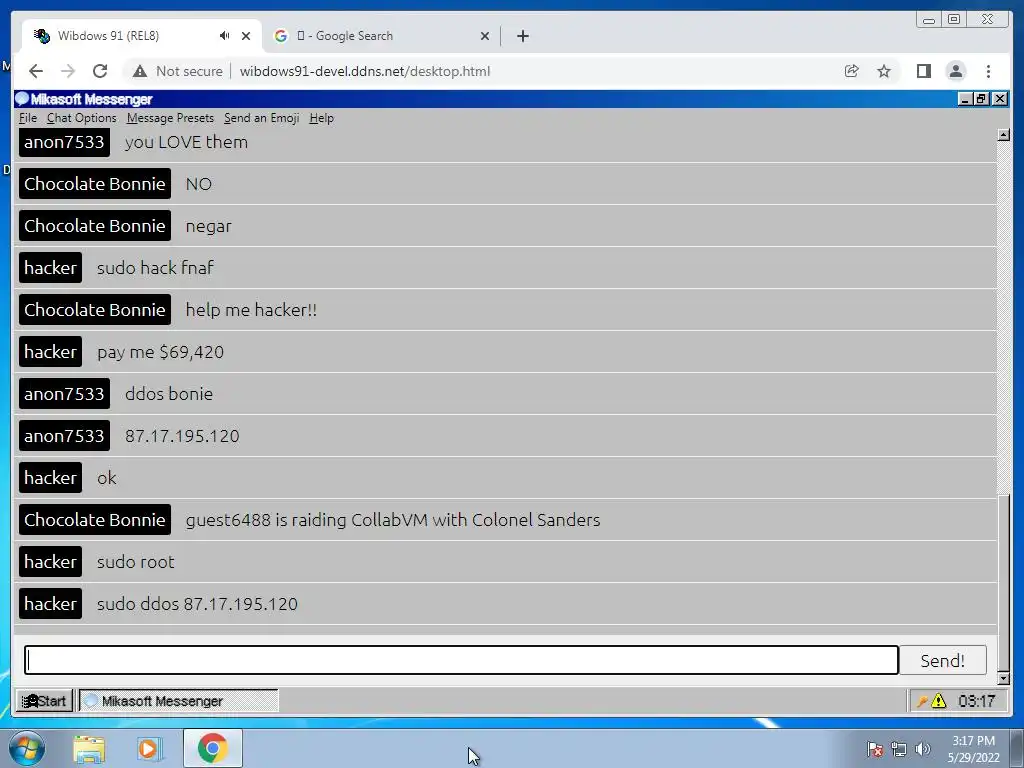
Task: Click message about raiding CollabVM
Action: tap(393, 520)
